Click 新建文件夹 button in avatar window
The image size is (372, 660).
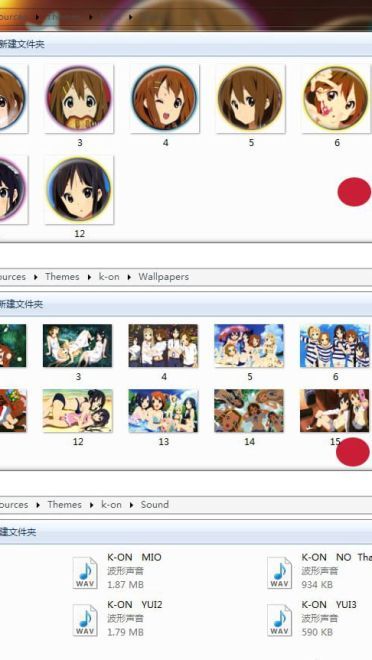22,44
